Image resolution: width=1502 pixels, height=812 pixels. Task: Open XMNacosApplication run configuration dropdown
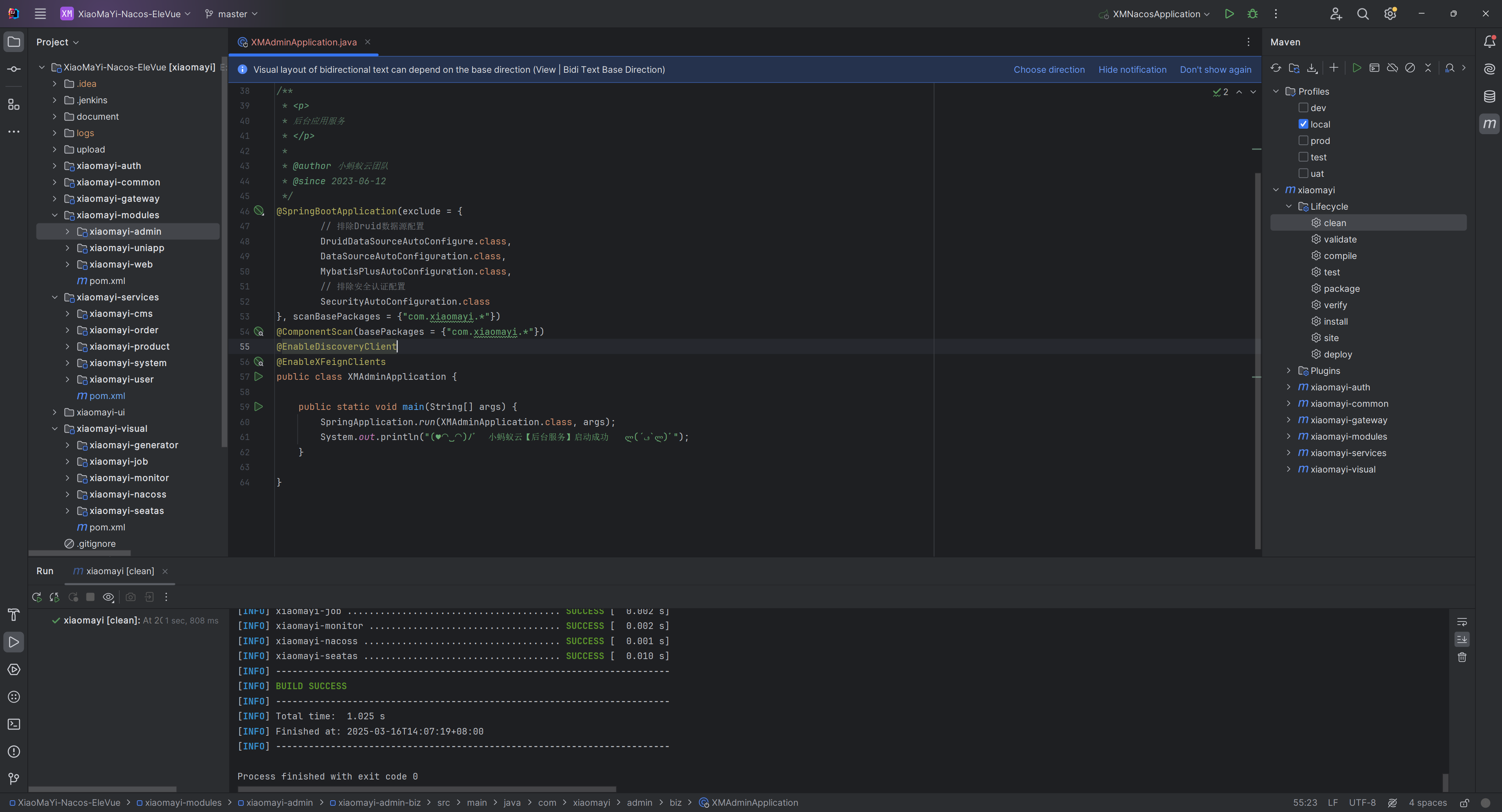(1154, 14)
